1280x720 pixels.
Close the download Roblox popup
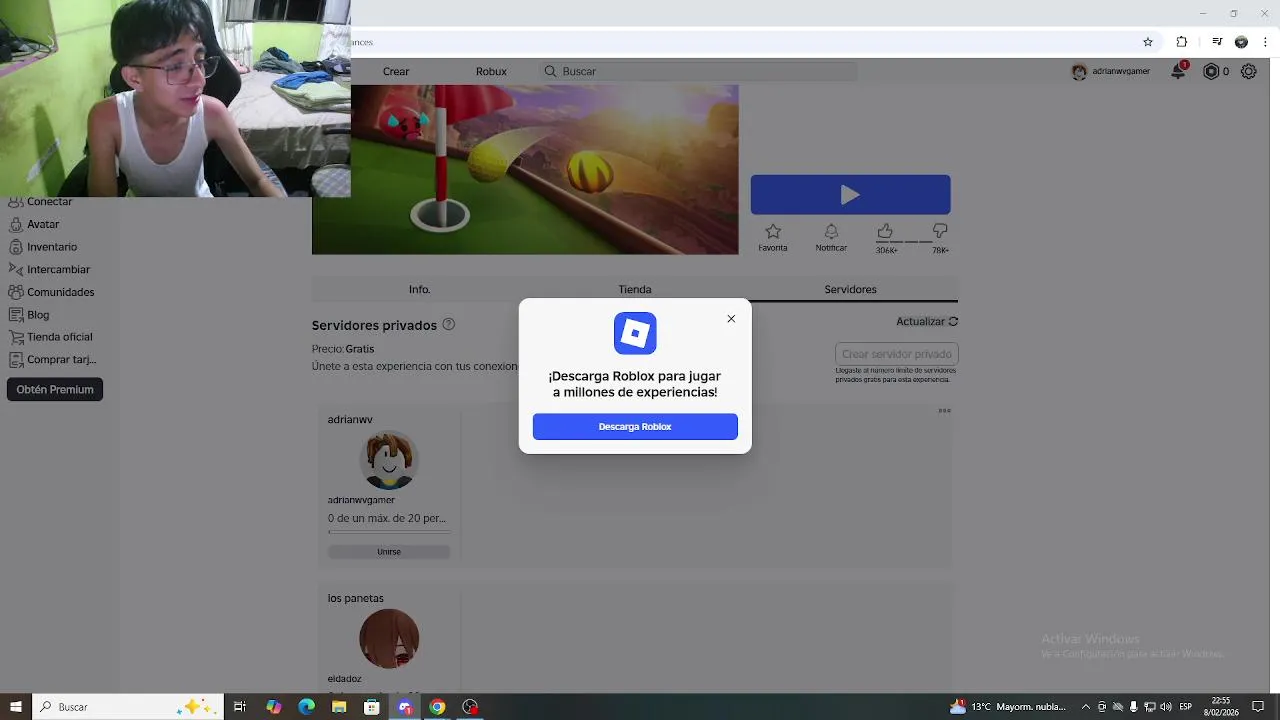731,319
